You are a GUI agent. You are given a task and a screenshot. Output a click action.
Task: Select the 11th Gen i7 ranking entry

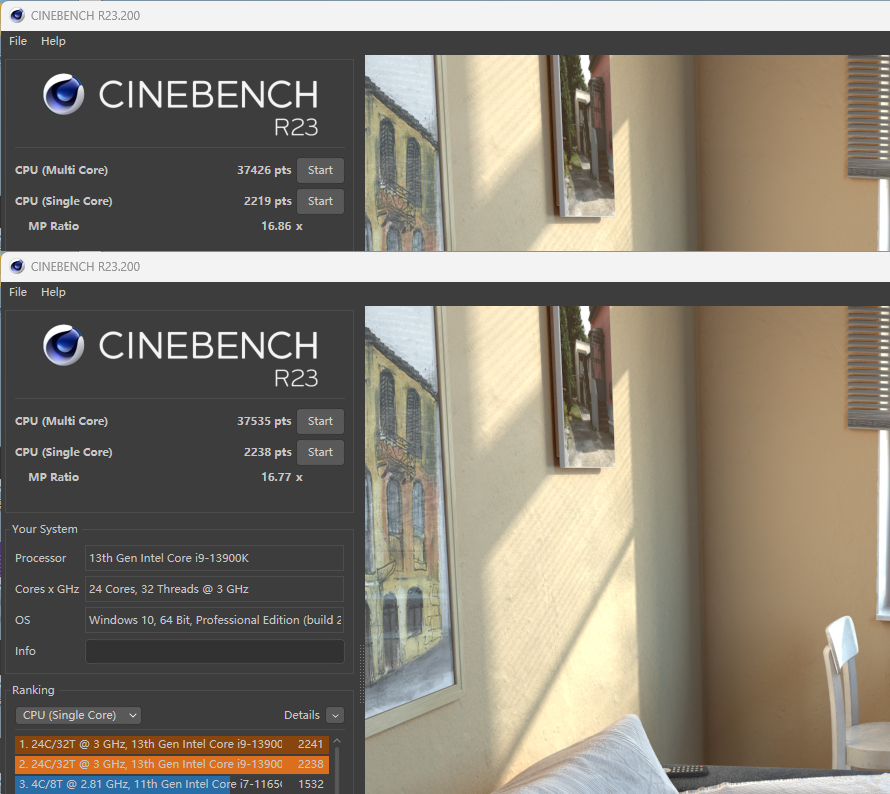pyautogui.click(x=171, y=784)
